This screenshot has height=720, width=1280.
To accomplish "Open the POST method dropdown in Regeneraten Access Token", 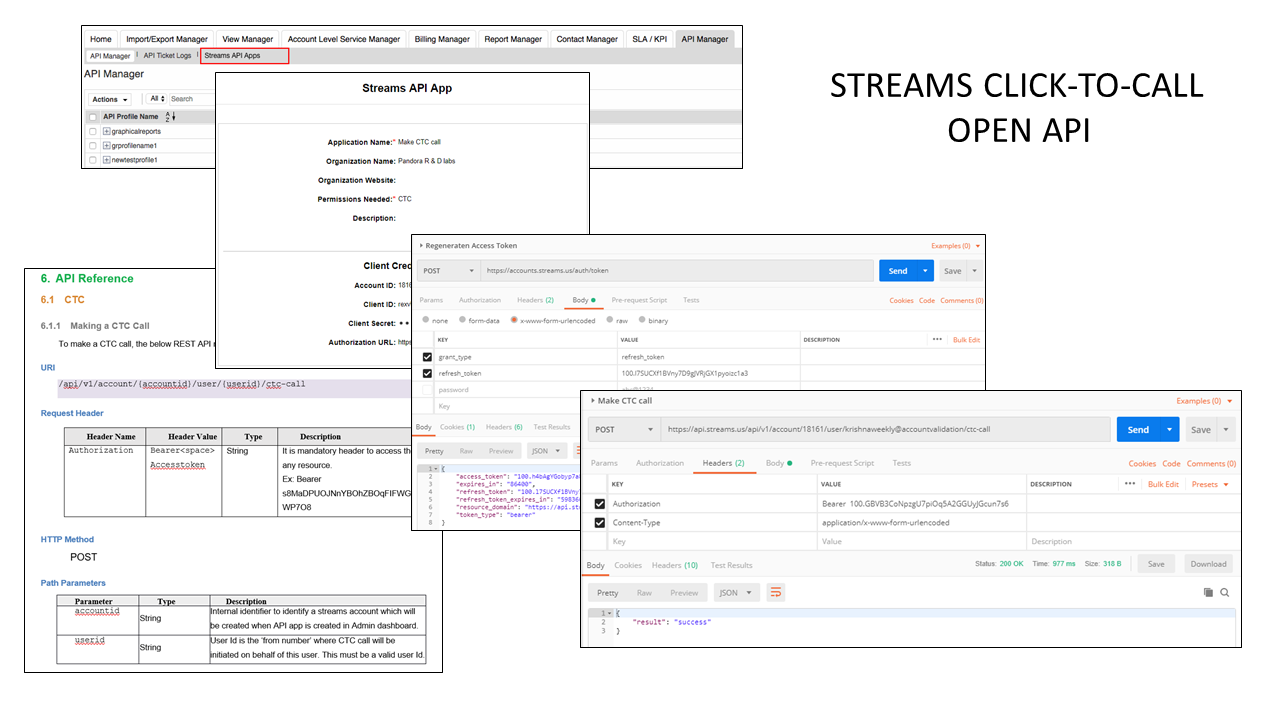I will point(447,271).
